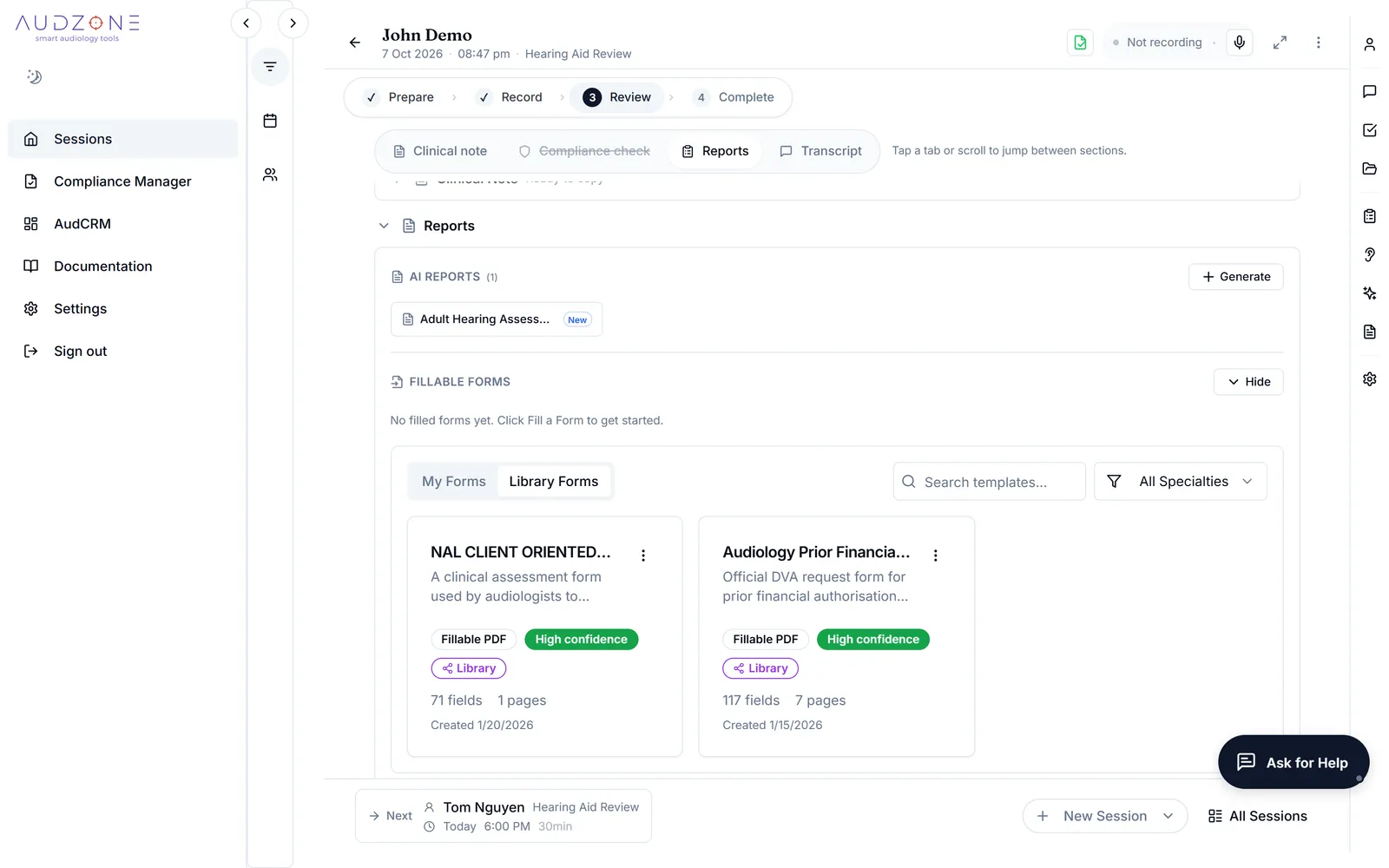Open Audiology Prior Financia card options menu
This screenshot has height=868, width=1389.
pyautogui.click(x=935, y=556)
